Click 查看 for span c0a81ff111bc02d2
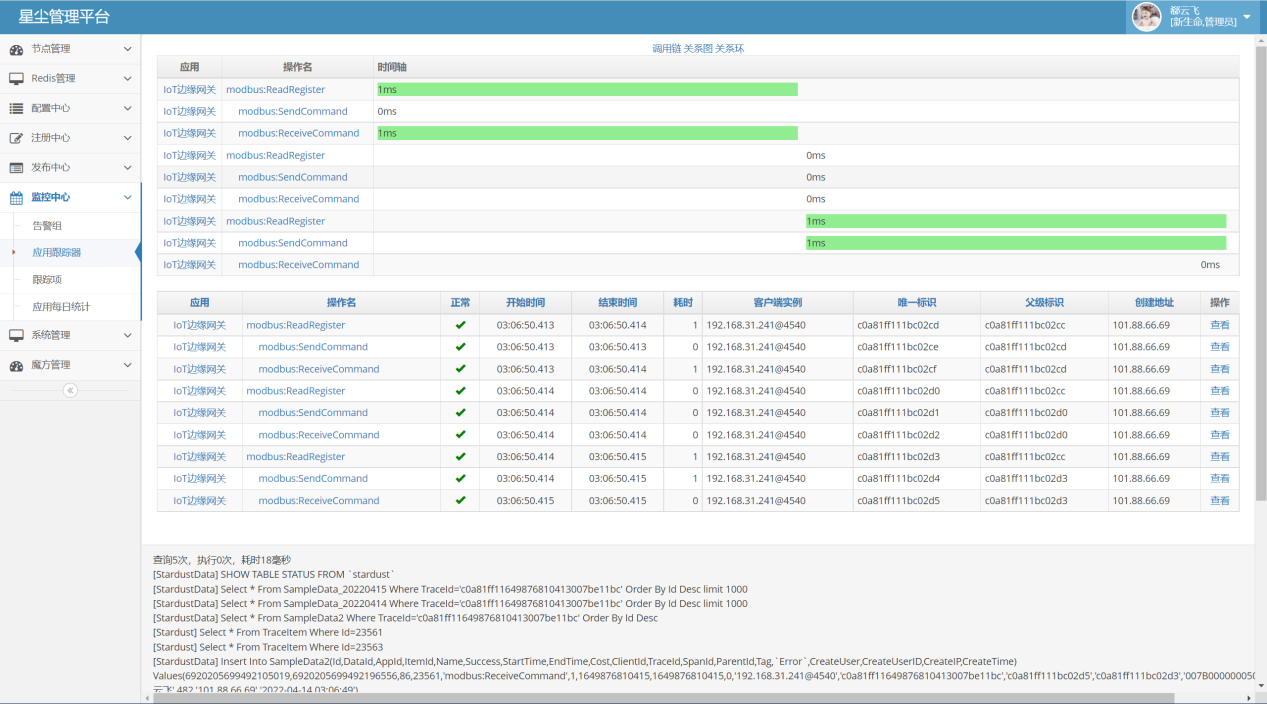The image size is (1267, 704). [1220, 435]
